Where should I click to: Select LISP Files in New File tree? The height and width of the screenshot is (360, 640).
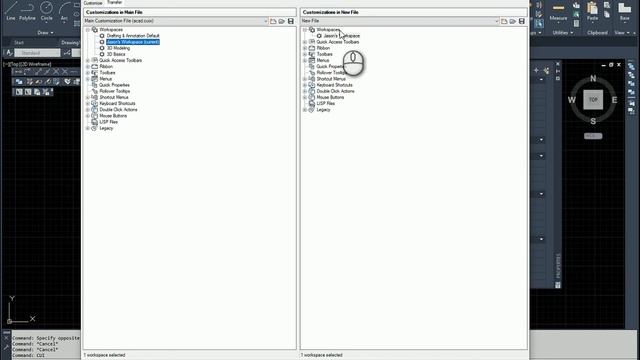[326, 104]
